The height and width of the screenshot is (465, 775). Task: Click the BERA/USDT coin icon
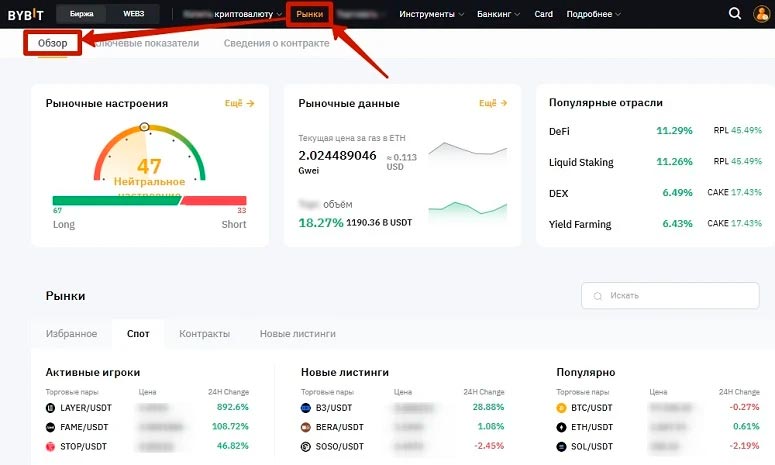[x=306, y=426]
